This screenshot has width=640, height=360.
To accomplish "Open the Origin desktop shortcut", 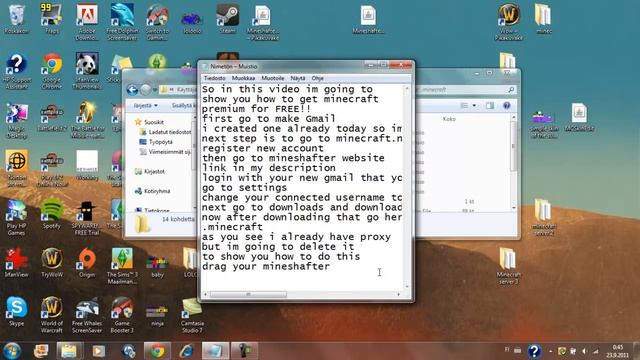I will (87, 262).
